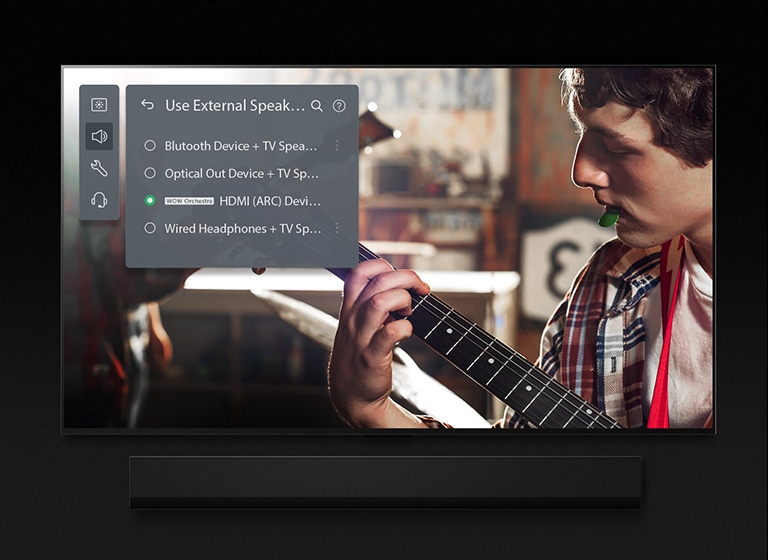Click the Optical Out Device + TV label

[241, 173]
